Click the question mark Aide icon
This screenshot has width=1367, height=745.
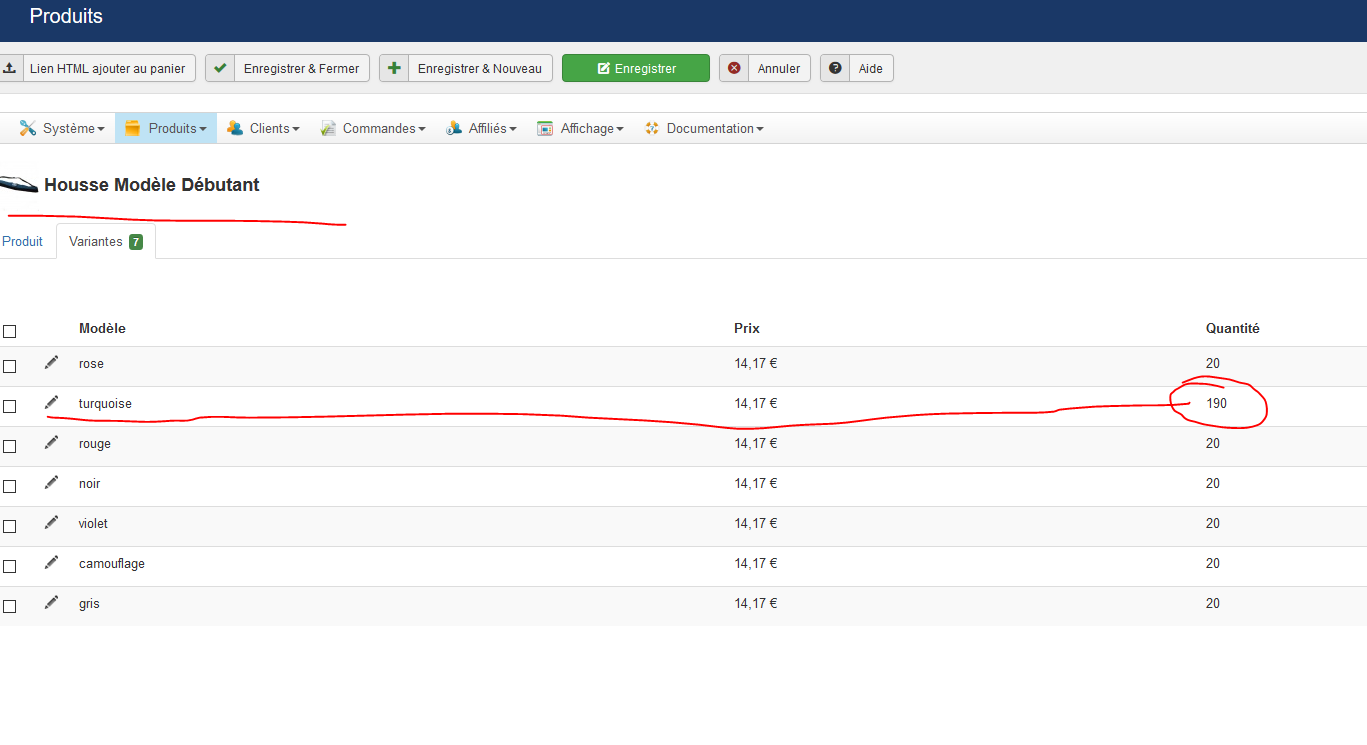point(835,68)
